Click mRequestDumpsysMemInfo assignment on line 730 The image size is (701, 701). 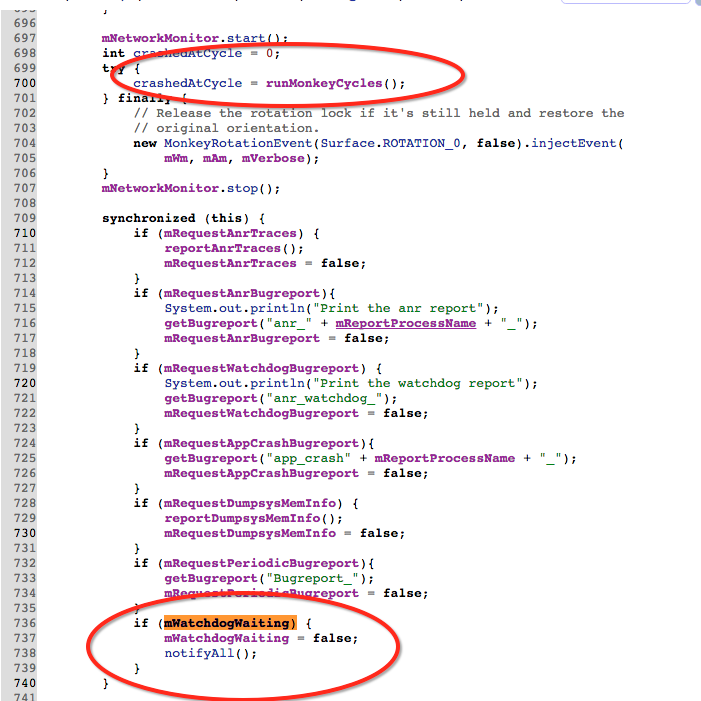click(250, 533)
